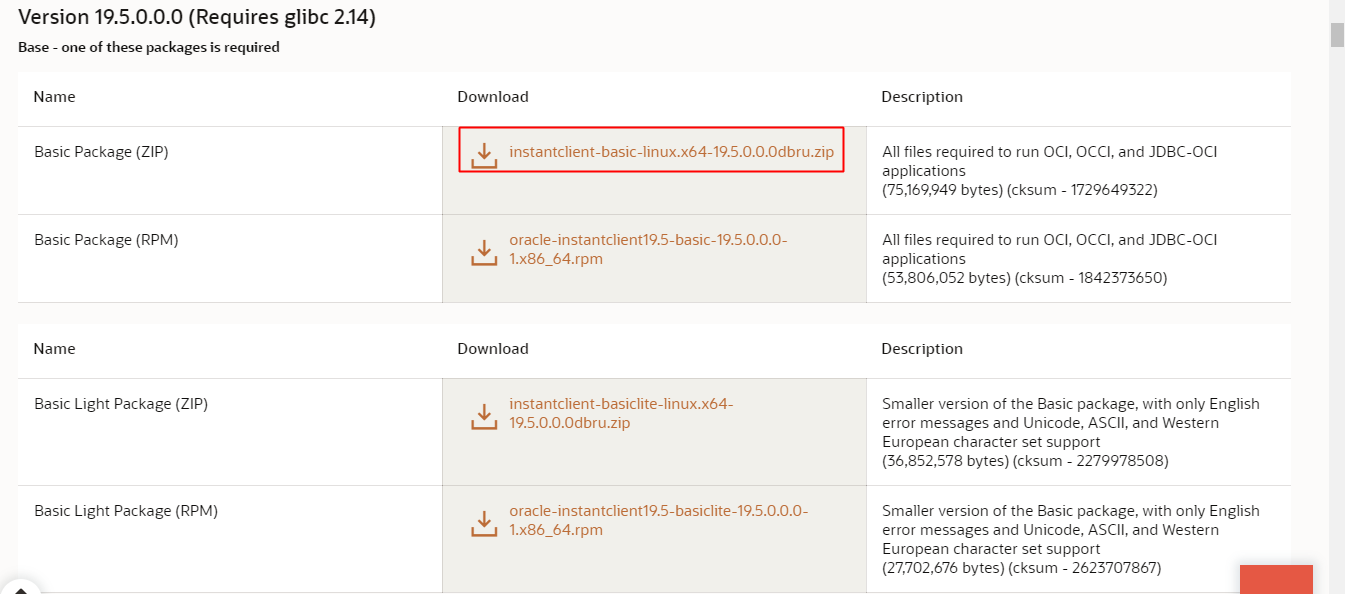Click the first table's Description column header

[922, 97]
